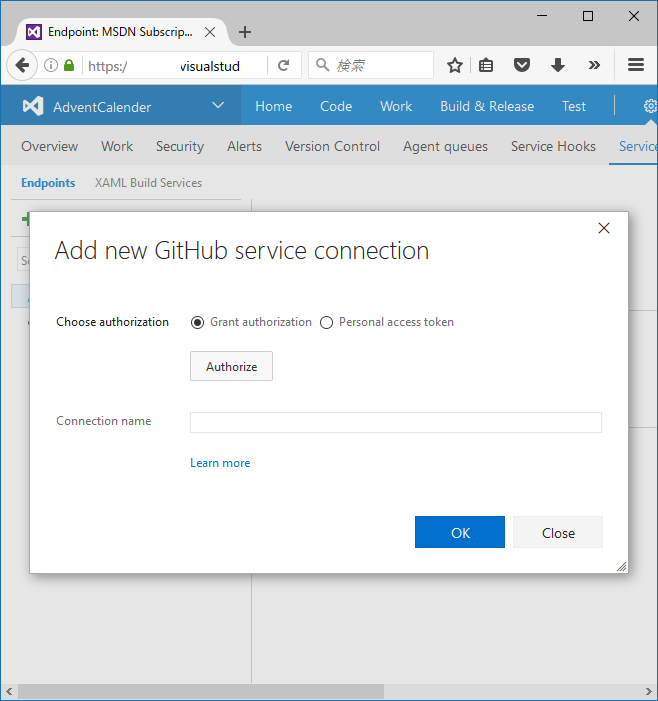Click the Firefox back arrow button

[x=22, y=66]
